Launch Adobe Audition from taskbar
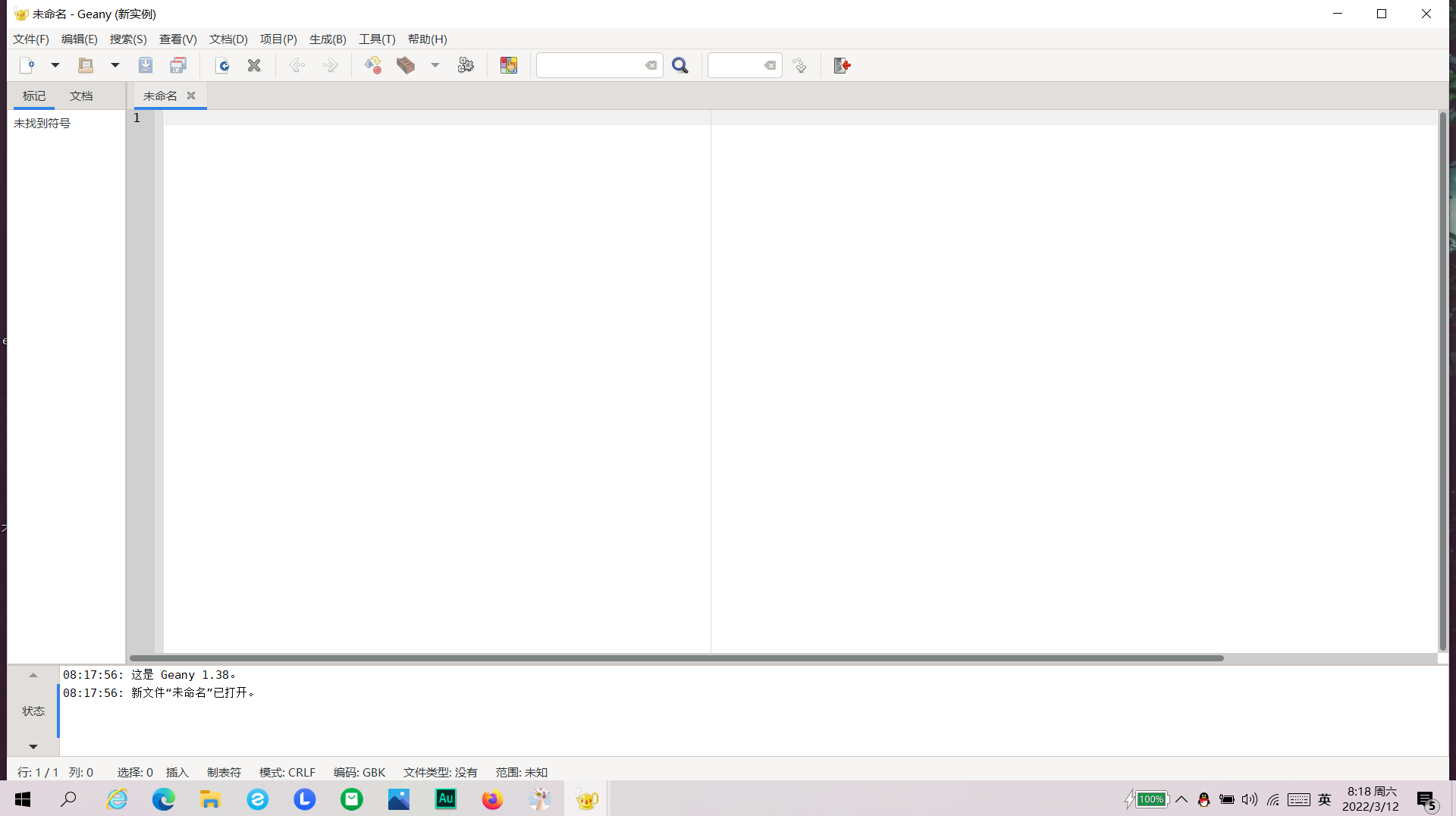The image size is (1456, 816). click(446, 799)
